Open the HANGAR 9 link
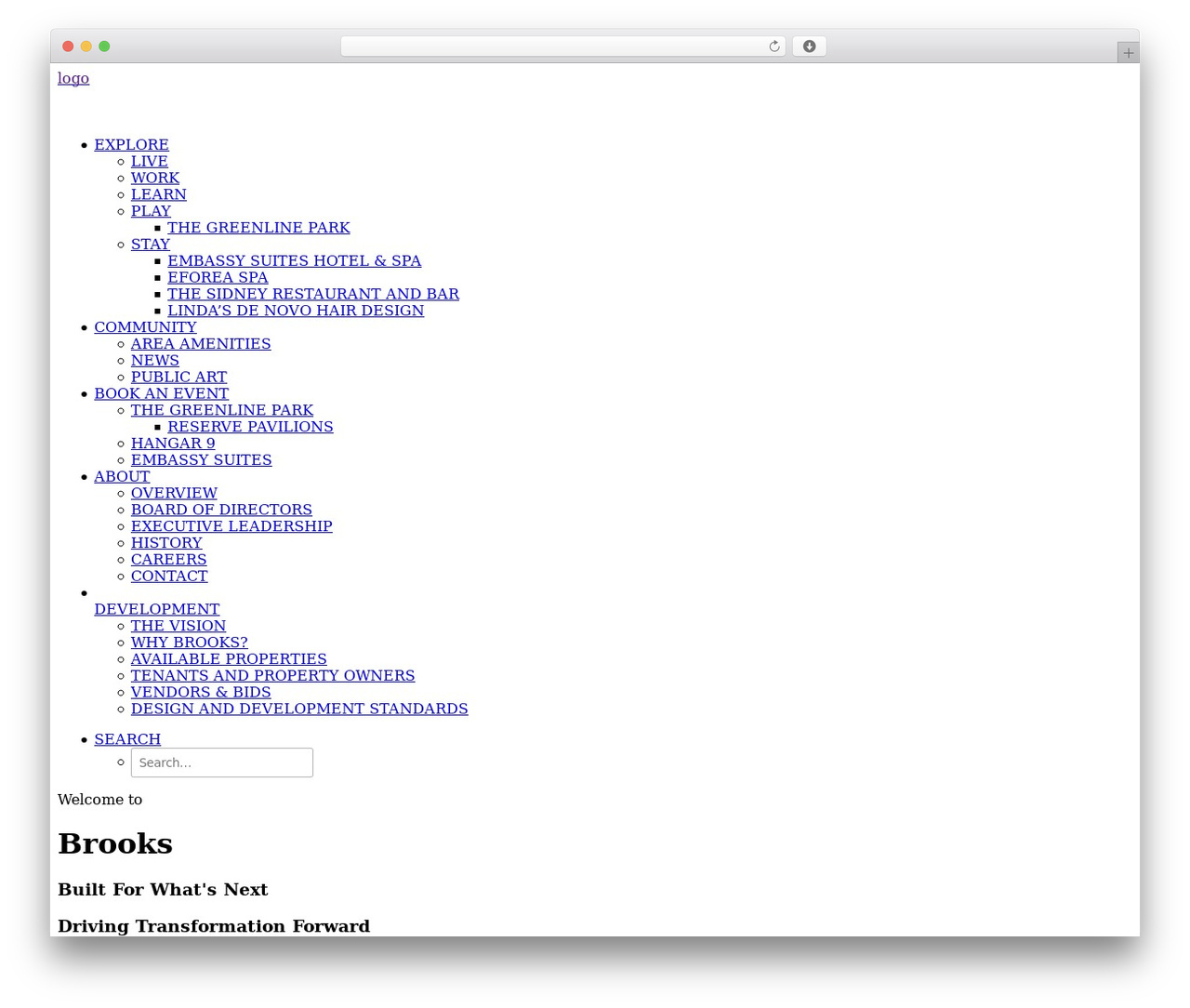Screen dimensions: 1190x1008 [x=172, y=444]
